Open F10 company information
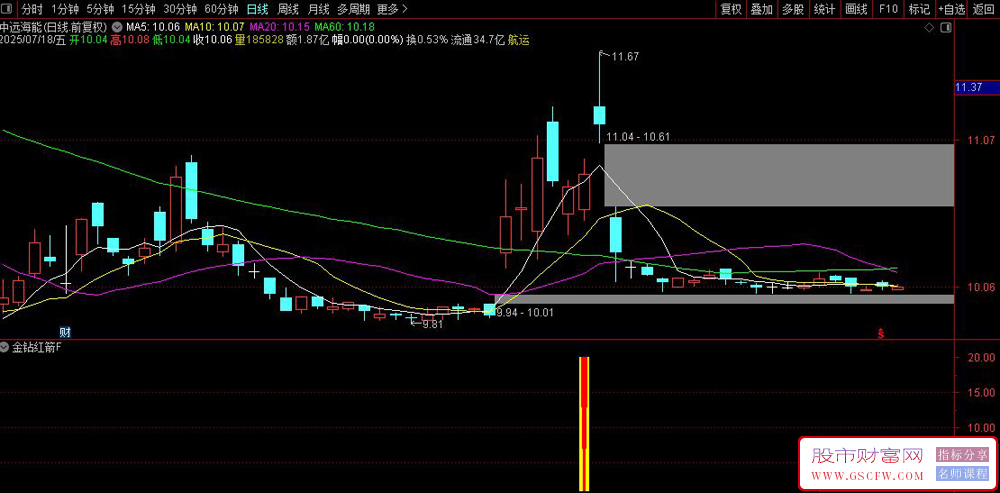1000x493 pixels. coord(888,9)
